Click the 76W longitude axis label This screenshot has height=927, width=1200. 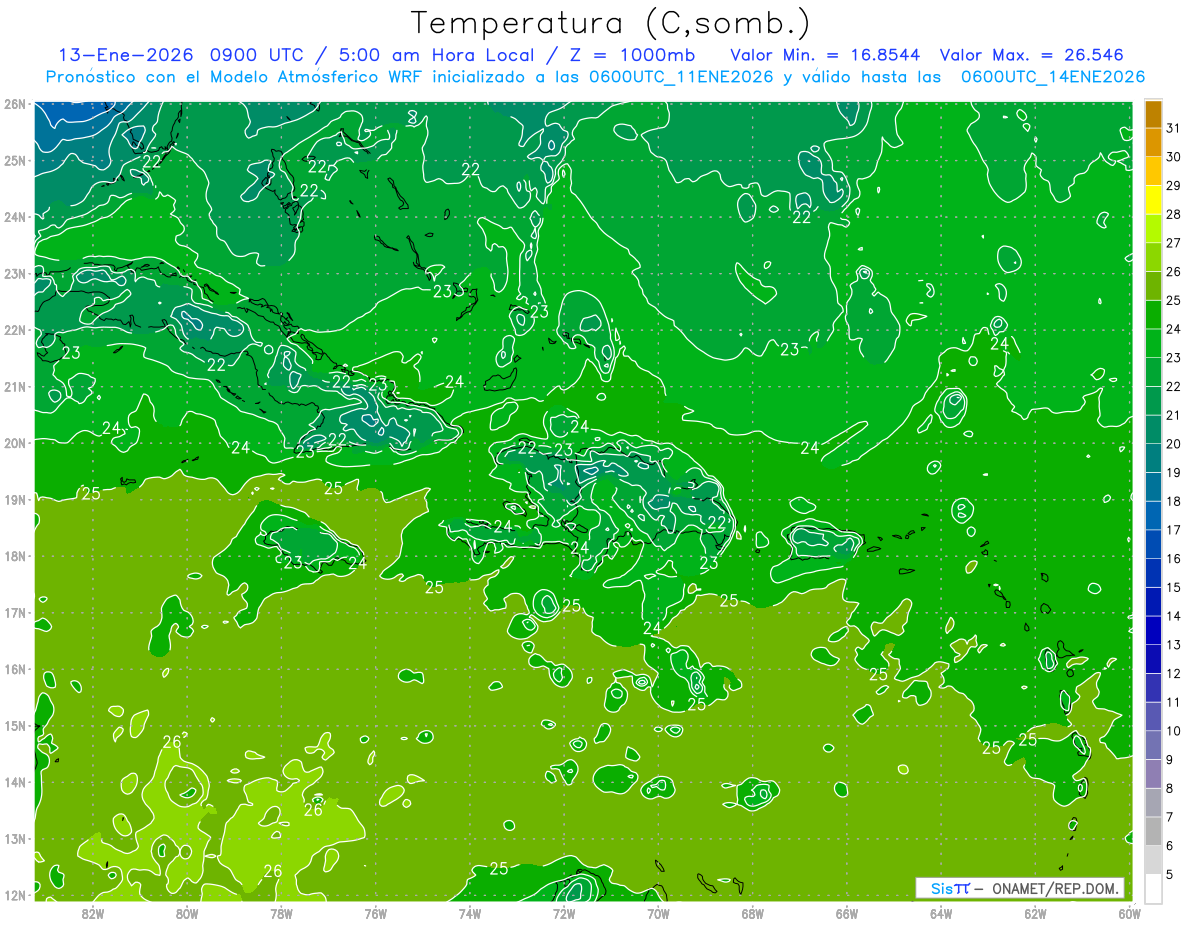(x=375, y=912)
